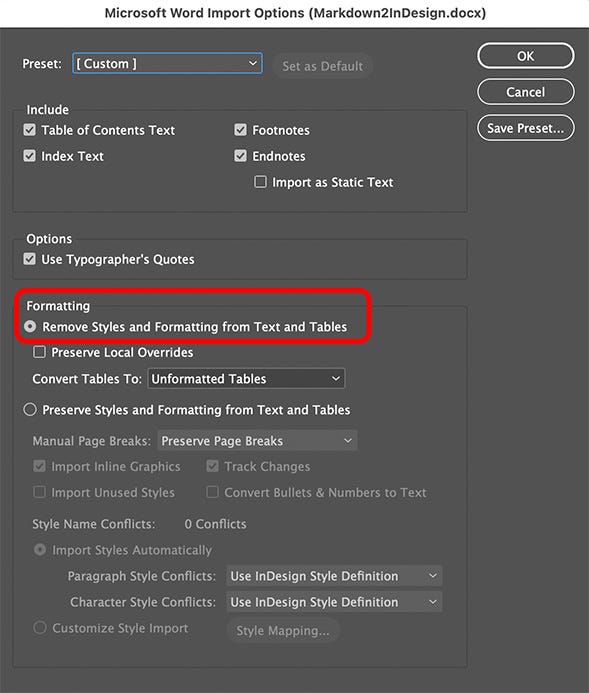Click the Include section heading
The height and width of the screenshot is (693, 589).
(47, 110)
